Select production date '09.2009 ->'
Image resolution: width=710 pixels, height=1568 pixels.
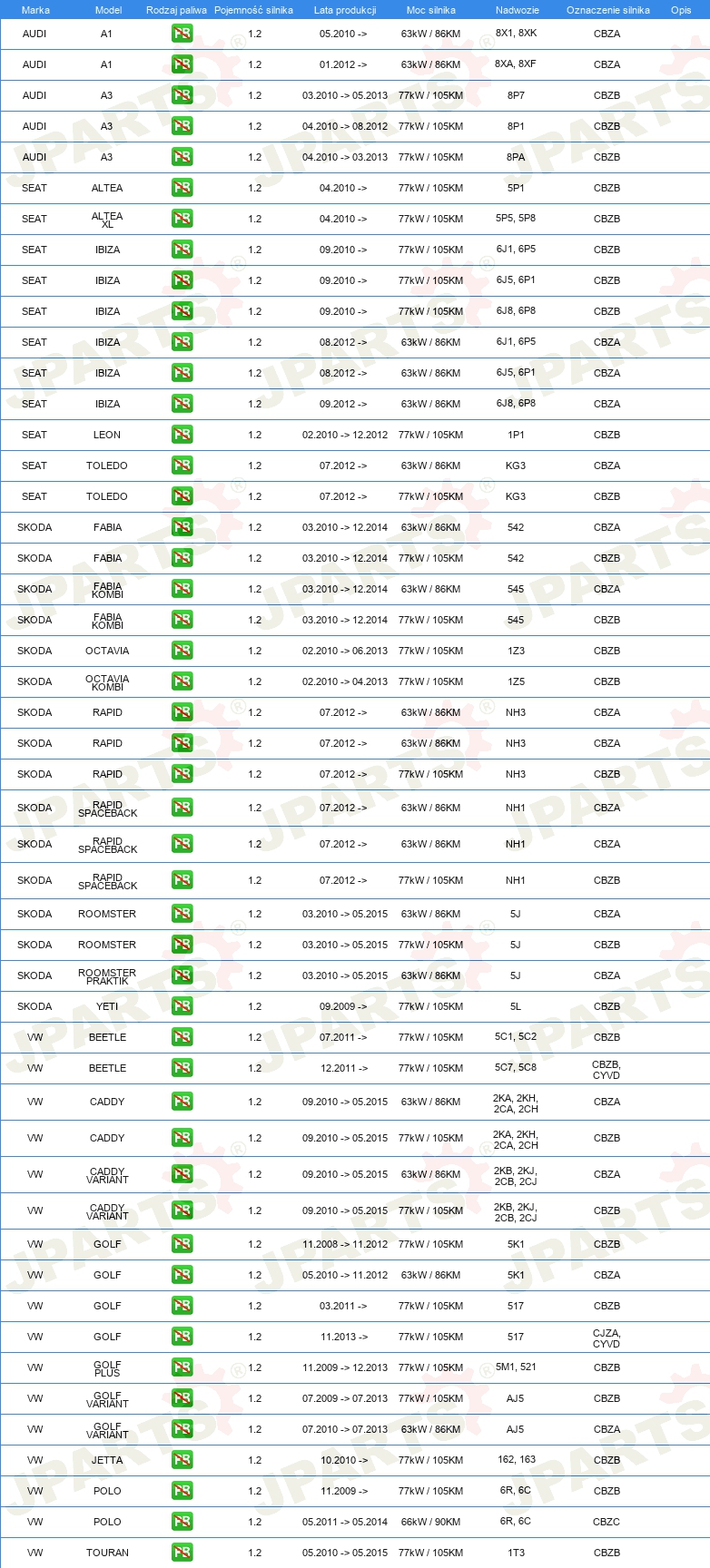[x=343, y=1006]
